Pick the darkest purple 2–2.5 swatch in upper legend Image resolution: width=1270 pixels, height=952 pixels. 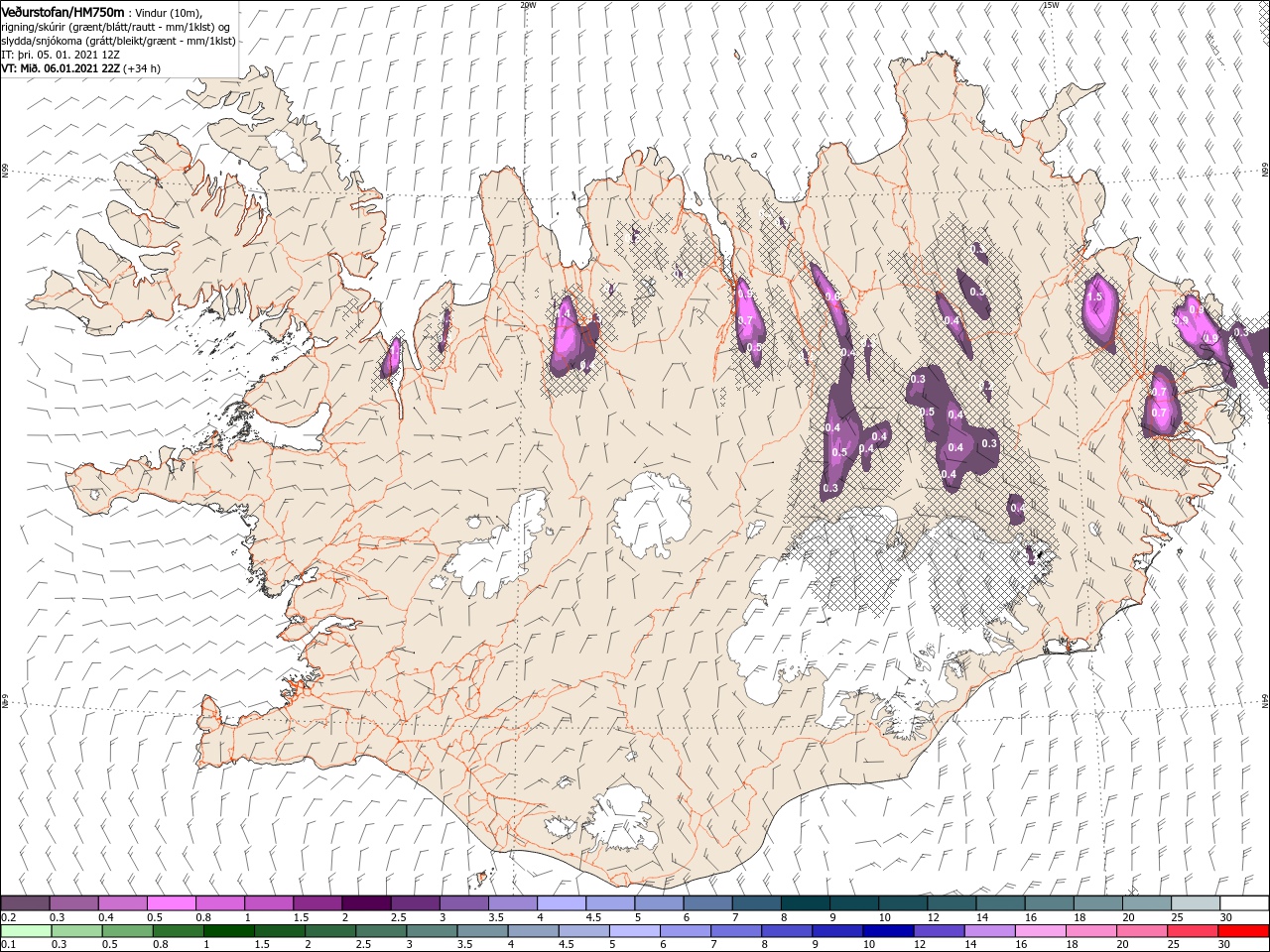[366, 903]
